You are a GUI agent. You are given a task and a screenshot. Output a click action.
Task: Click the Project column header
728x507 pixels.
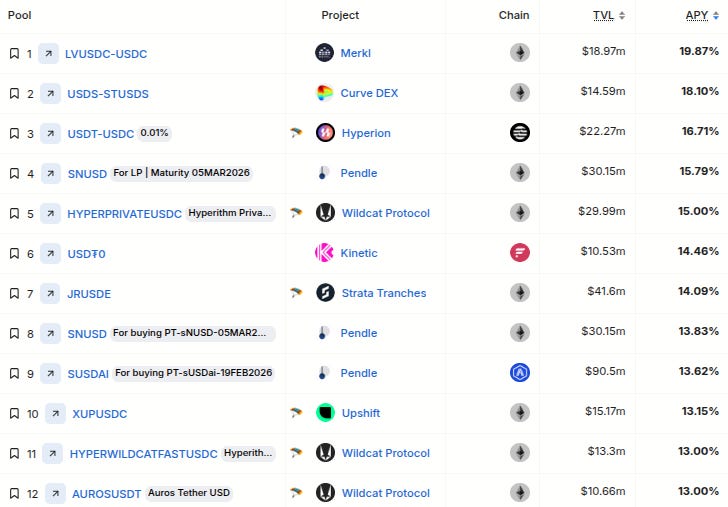point(340,15)
